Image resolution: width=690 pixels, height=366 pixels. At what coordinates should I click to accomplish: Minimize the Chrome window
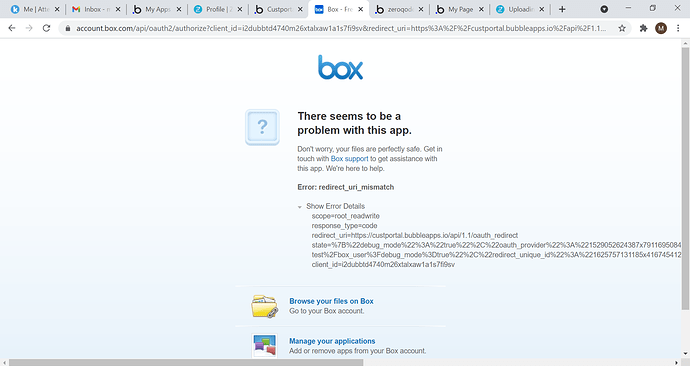(x=628, y=8)
